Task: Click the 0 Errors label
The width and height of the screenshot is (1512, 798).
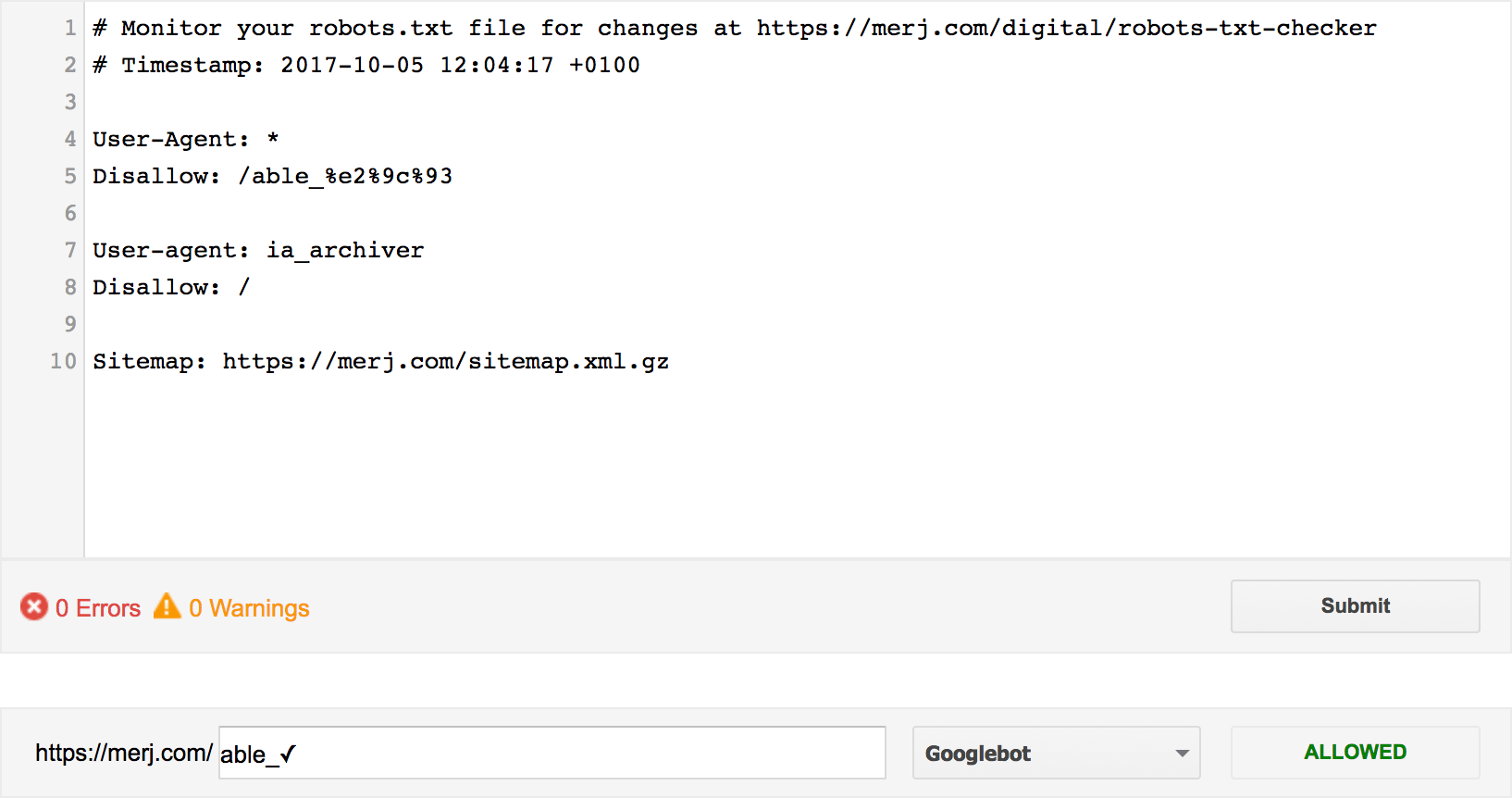Action: 97,607
